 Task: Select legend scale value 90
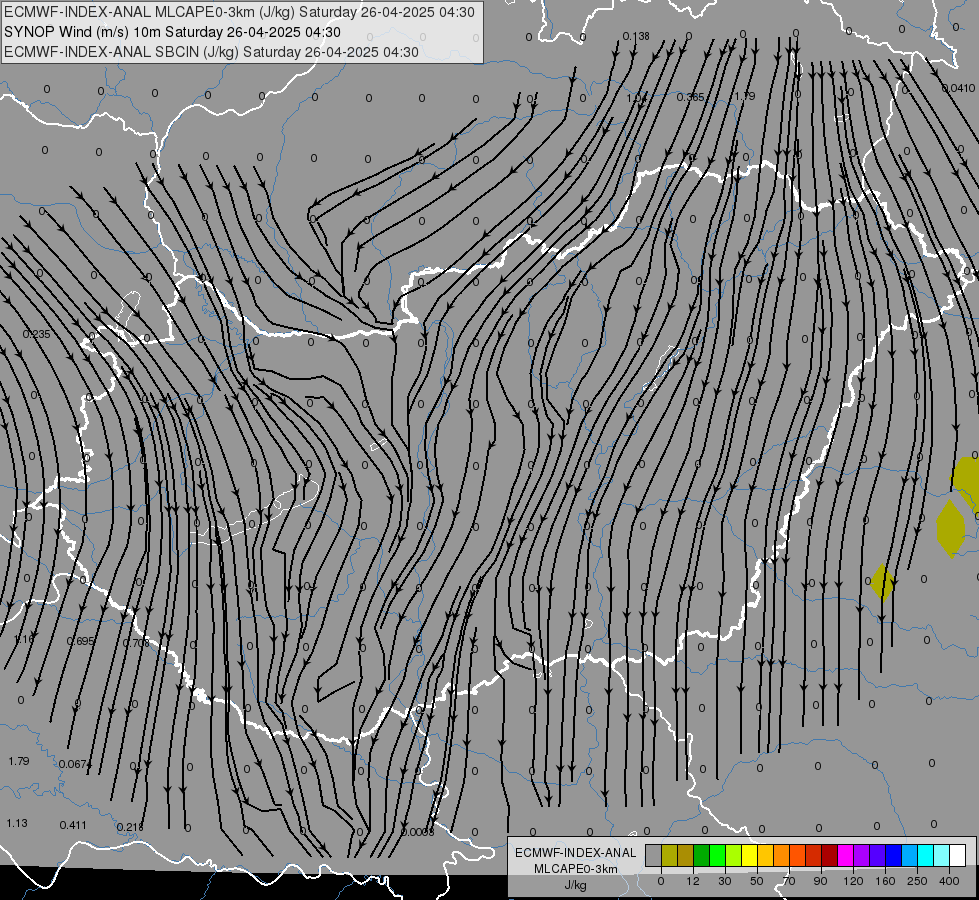point(820,881)
